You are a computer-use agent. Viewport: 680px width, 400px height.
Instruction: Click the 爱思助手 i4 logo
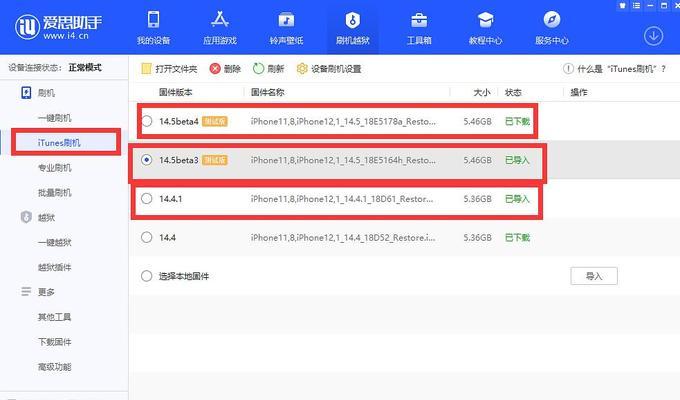click(58, 27)
